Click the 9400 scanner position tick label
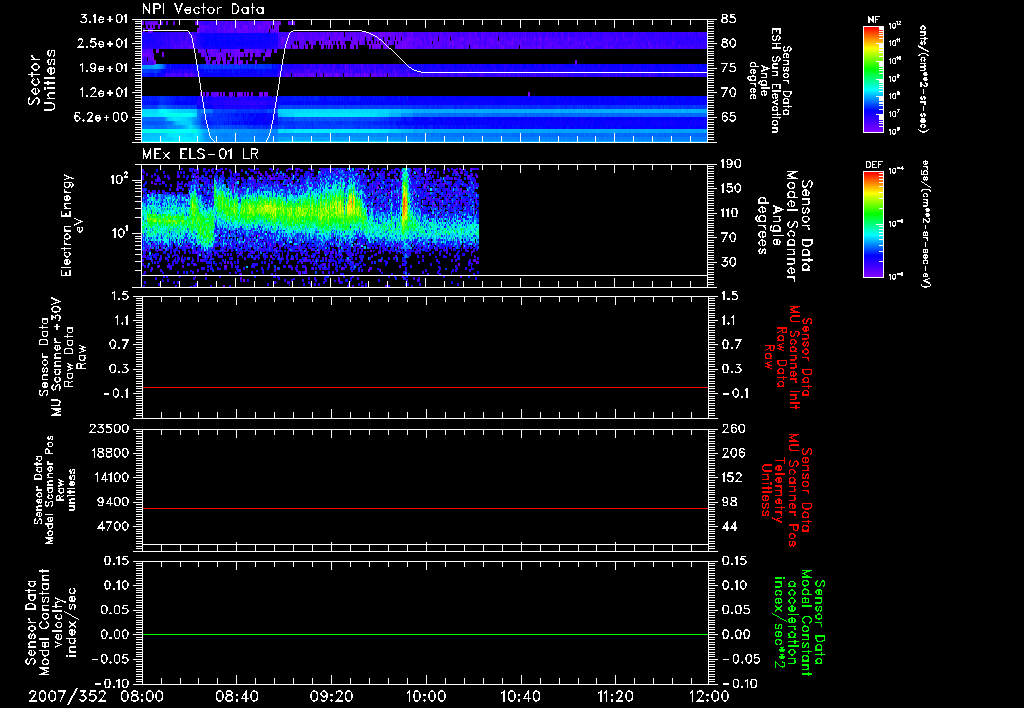The height and width of the screenshot is (708, 1024). tap(112, 502)
